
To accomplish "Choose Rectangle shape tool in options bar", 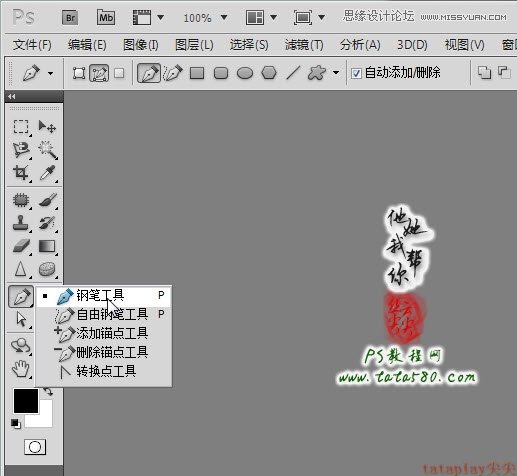I will [x=197, y=73].
